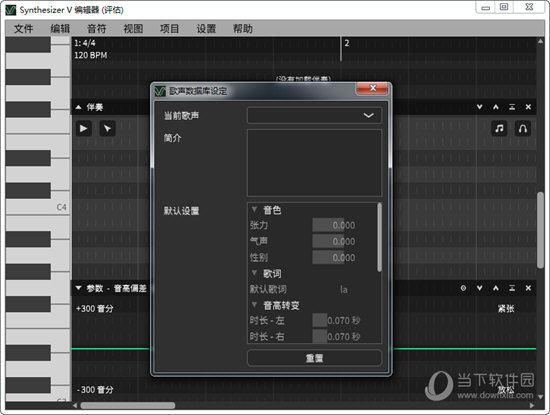550x415 pixels.
Task: Open the 音符 menu
Action: (96, 28)
